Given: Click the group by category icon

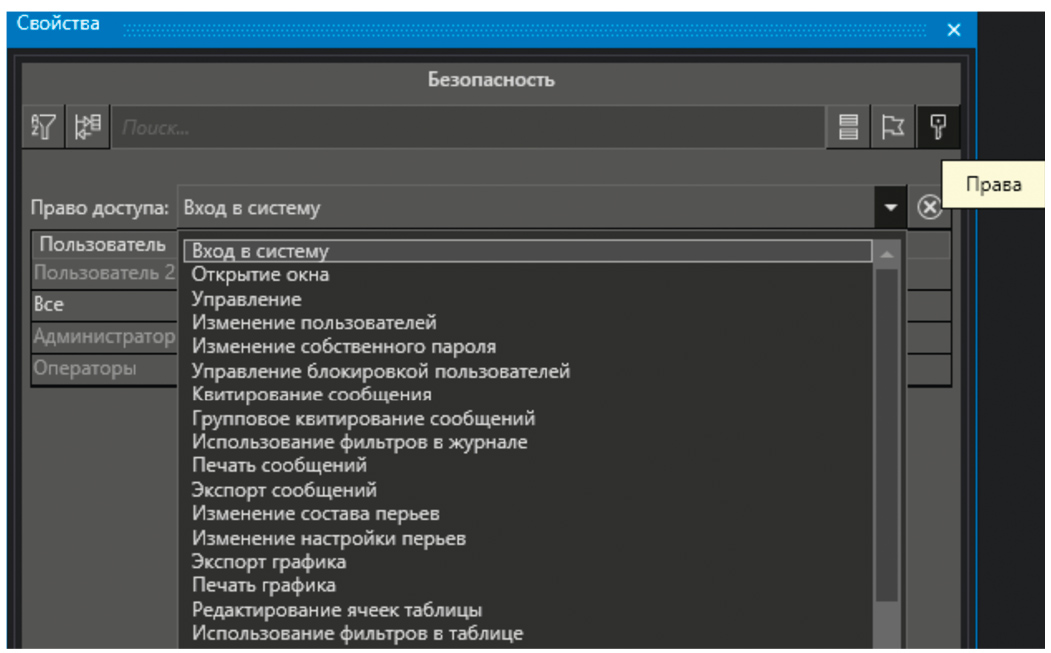Looking at the screenshot, I should click(x=88, y=127).
